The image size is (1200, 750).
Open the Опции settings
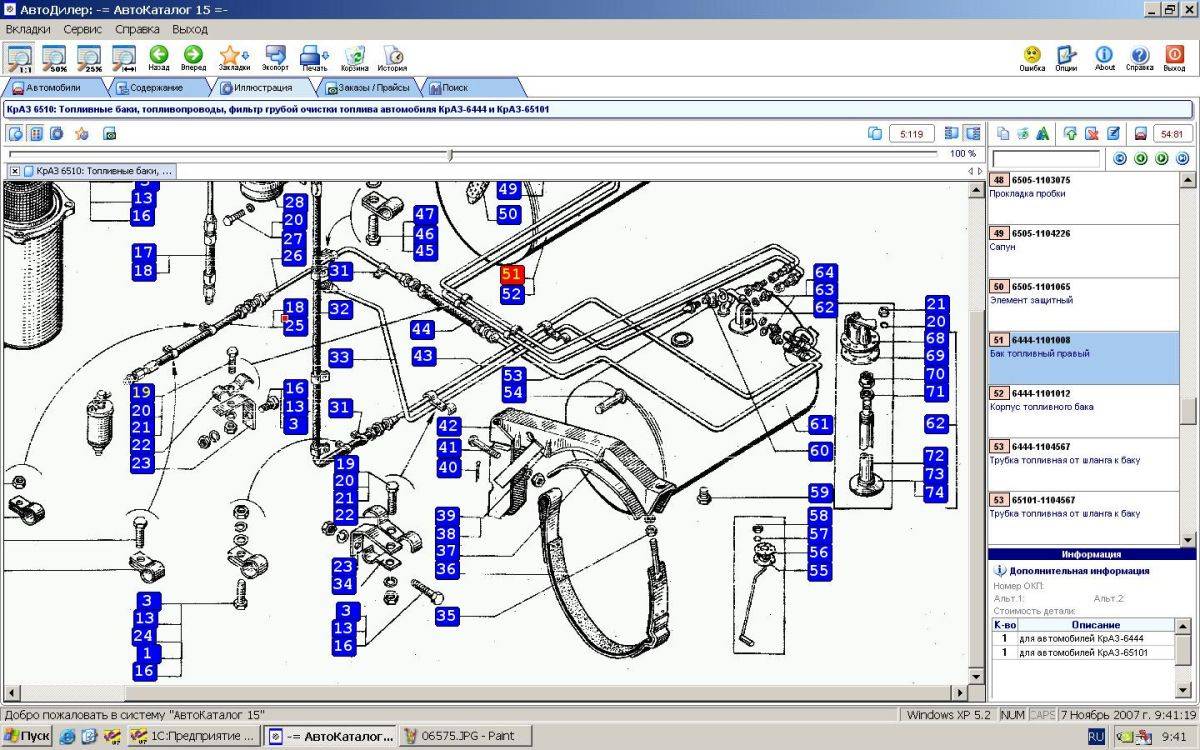coord(1067,58)
